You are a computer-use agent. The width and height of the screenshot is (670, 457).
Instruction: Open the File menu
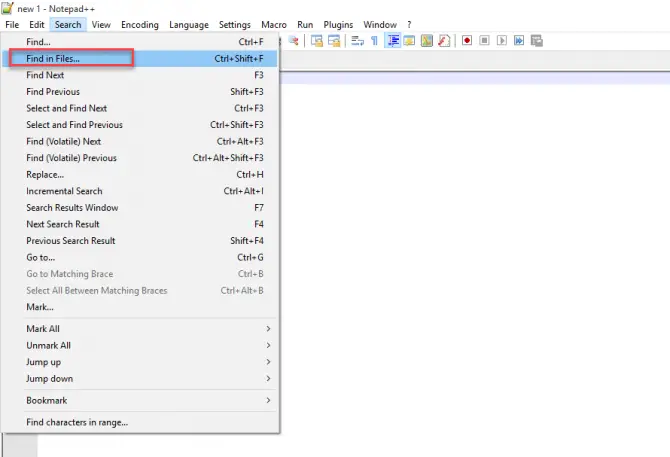pos(12,25)
